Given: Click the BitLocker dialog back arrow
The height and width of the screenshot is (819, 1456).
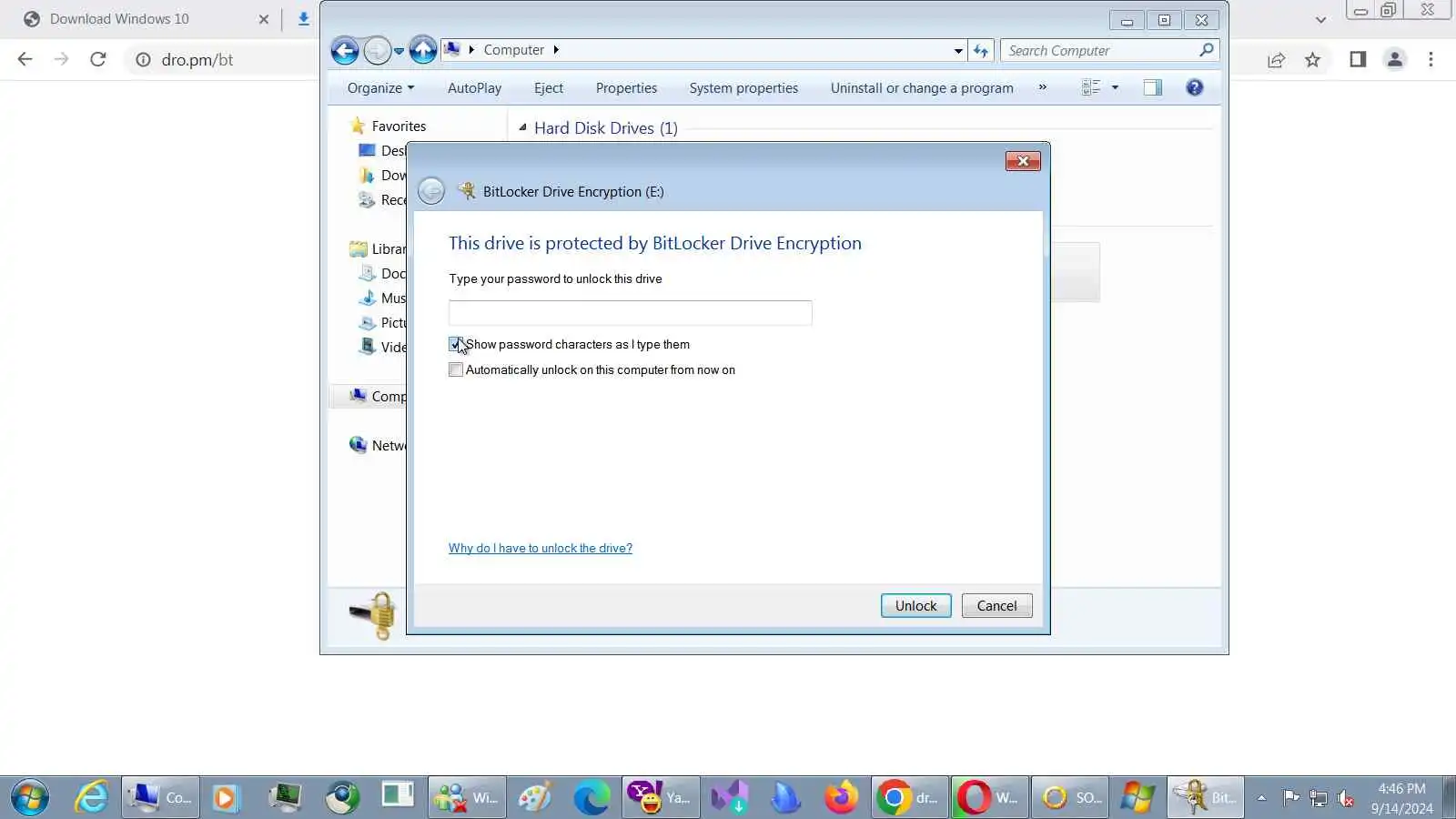Looking at the screenshot, I should pyautogui.click(x=431, y=191).
